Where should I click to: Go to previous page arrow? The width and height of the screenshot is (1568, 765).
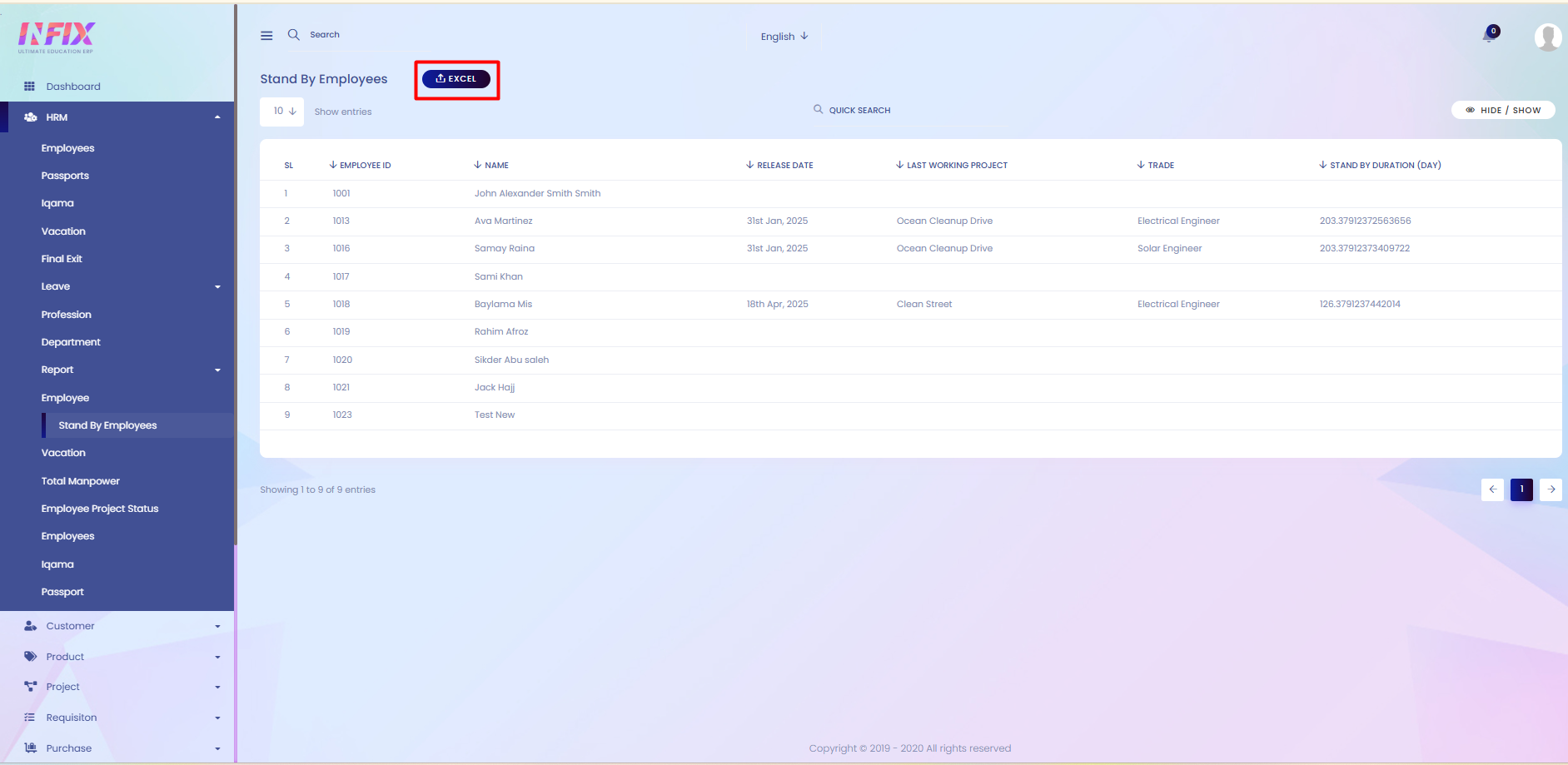click(x=1492, y=489)
